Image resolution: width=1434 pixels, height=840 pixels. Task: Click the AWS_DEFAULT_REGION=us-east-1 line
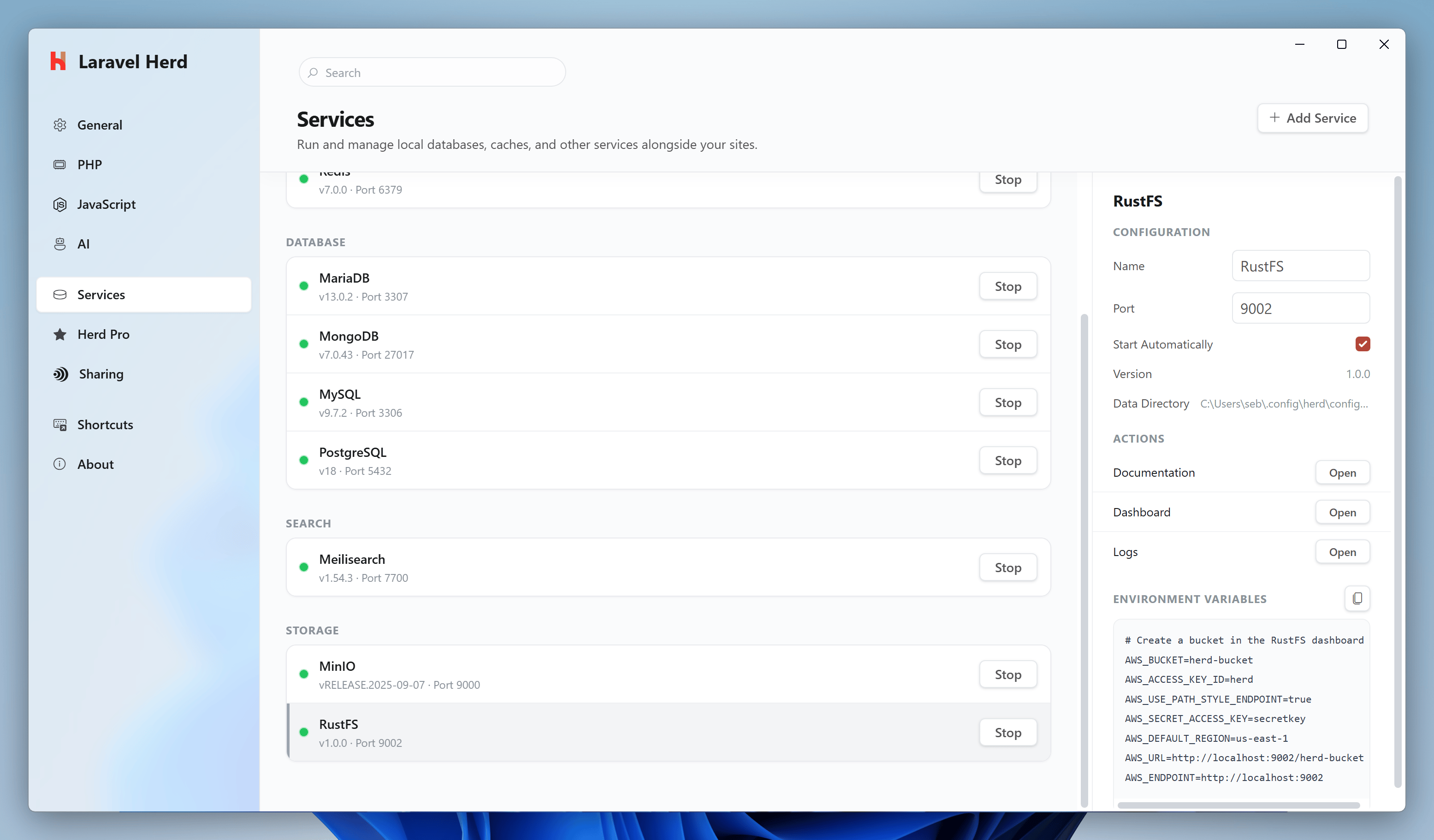coord(1206,738)
